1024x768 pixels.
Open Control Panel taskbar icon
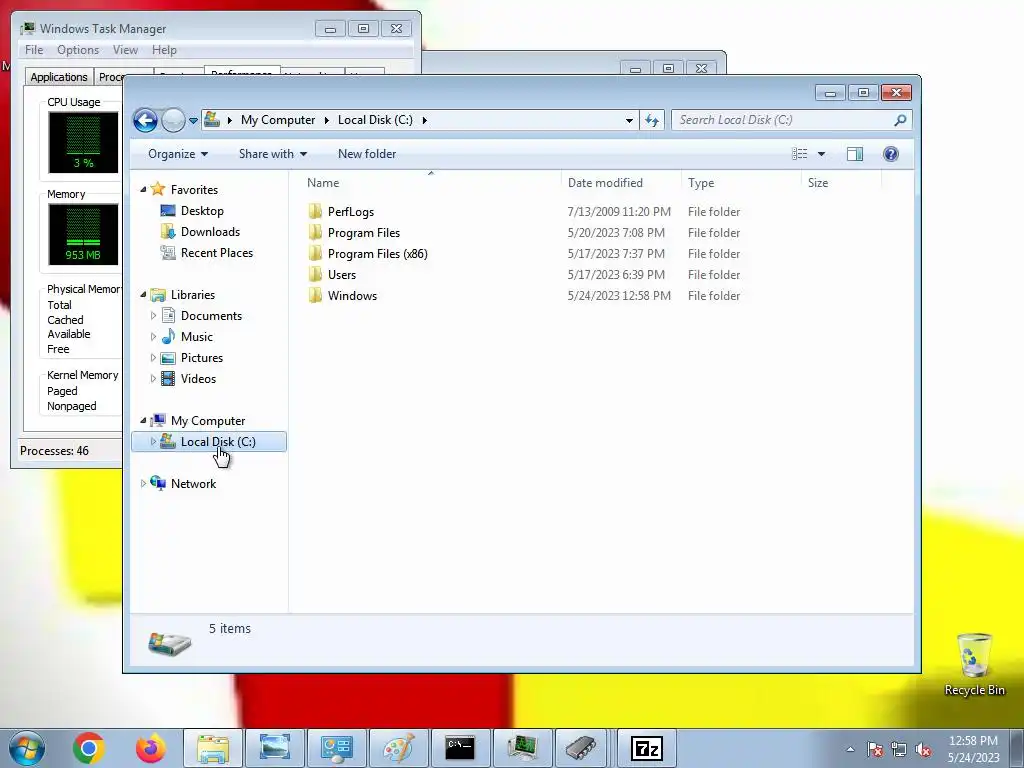point(336,748)
